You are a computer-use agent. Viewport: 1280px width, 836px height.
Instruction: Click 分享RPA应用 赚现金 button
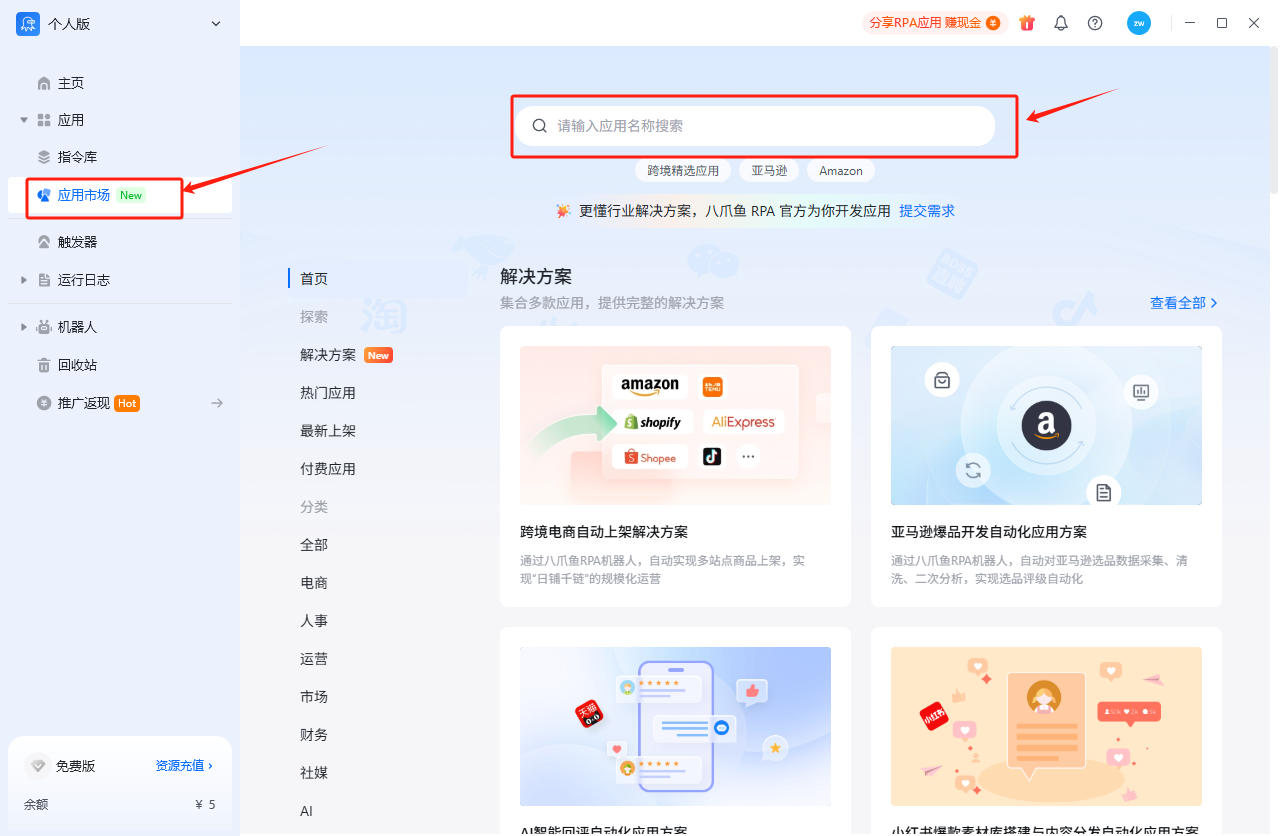point(934,23)
